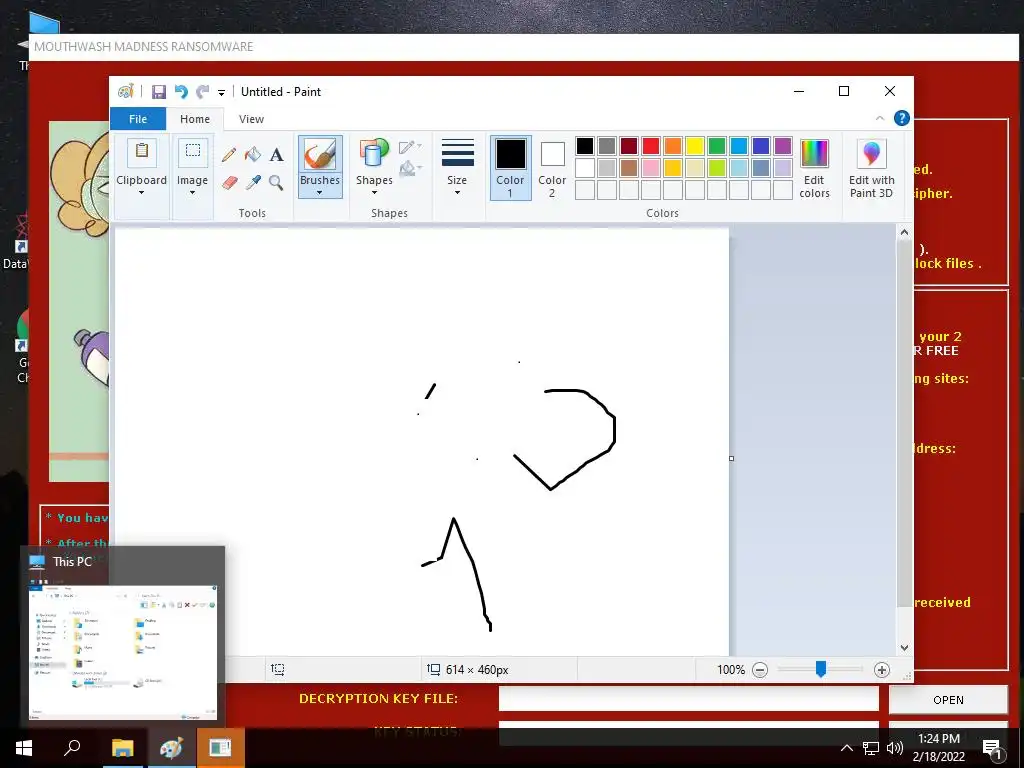Open the File menu in Paint
This screenshot has height=768, width=1024.
(138, 119)
